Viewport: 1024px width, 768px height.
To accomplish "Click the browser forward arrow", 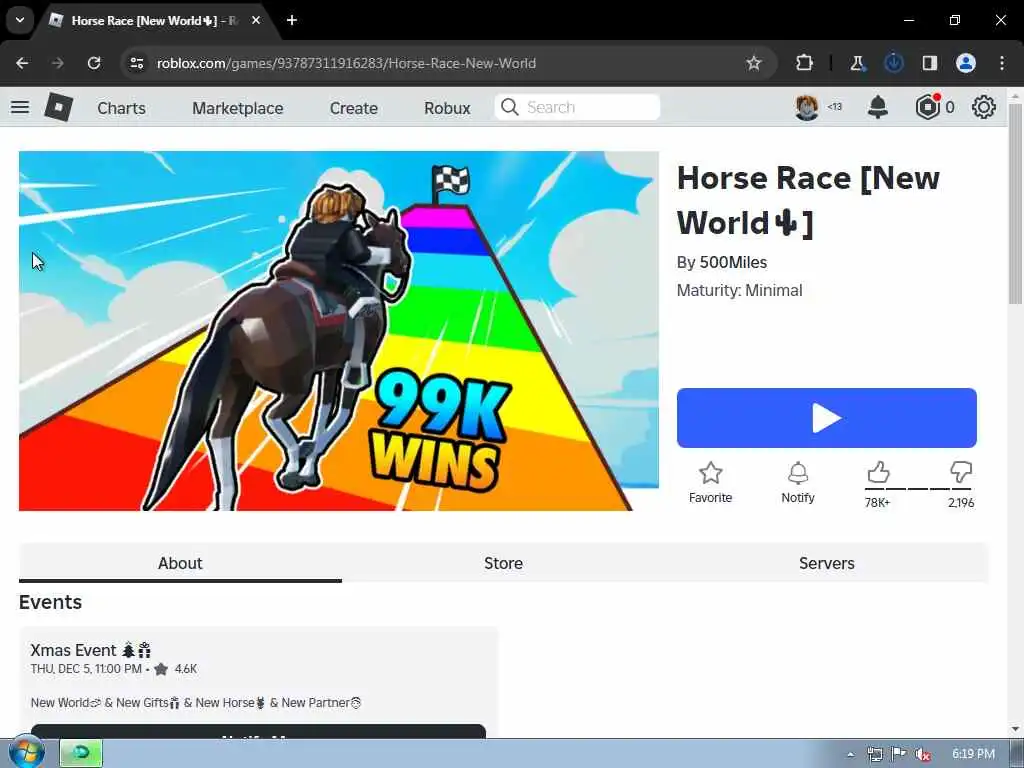I will pyautogui.click(x=58, y=63).
